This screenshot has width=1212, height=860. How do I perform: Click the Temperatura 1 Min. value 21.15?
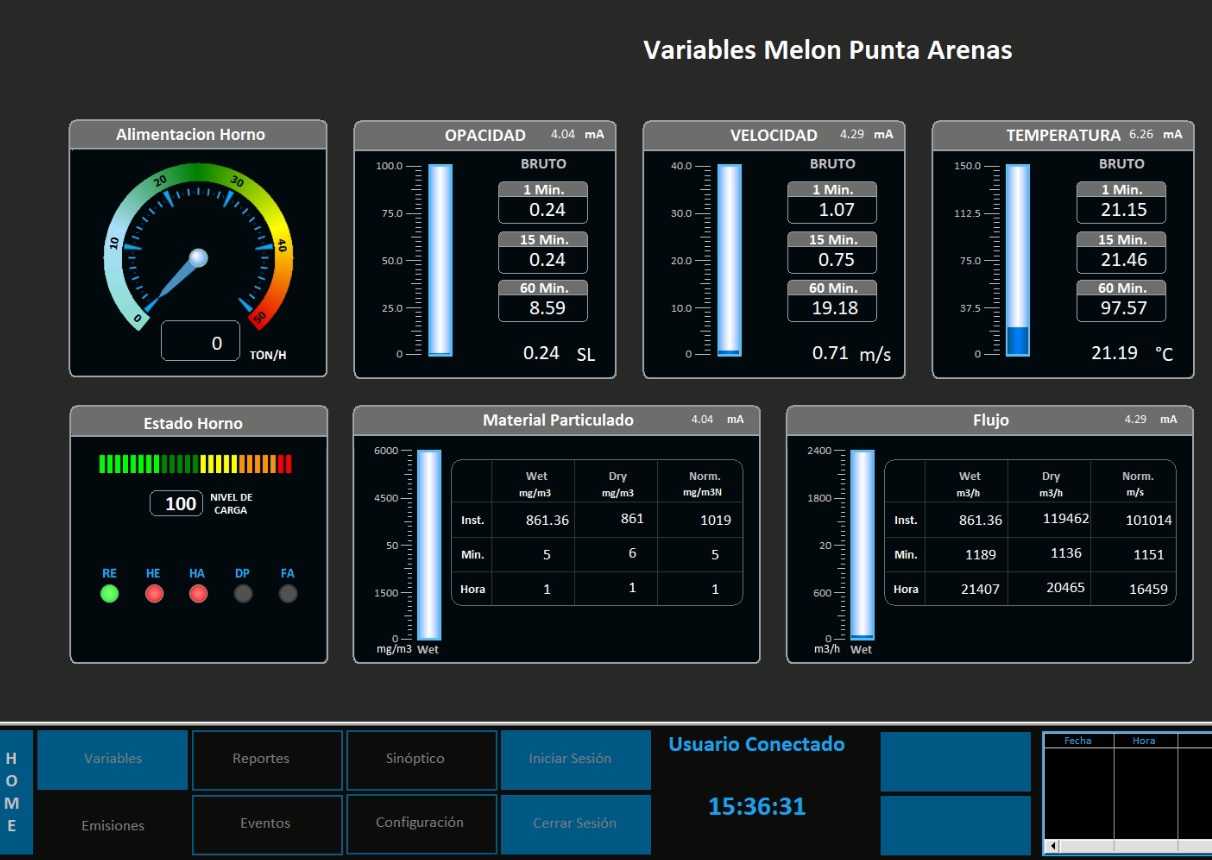pos(1121,210)
